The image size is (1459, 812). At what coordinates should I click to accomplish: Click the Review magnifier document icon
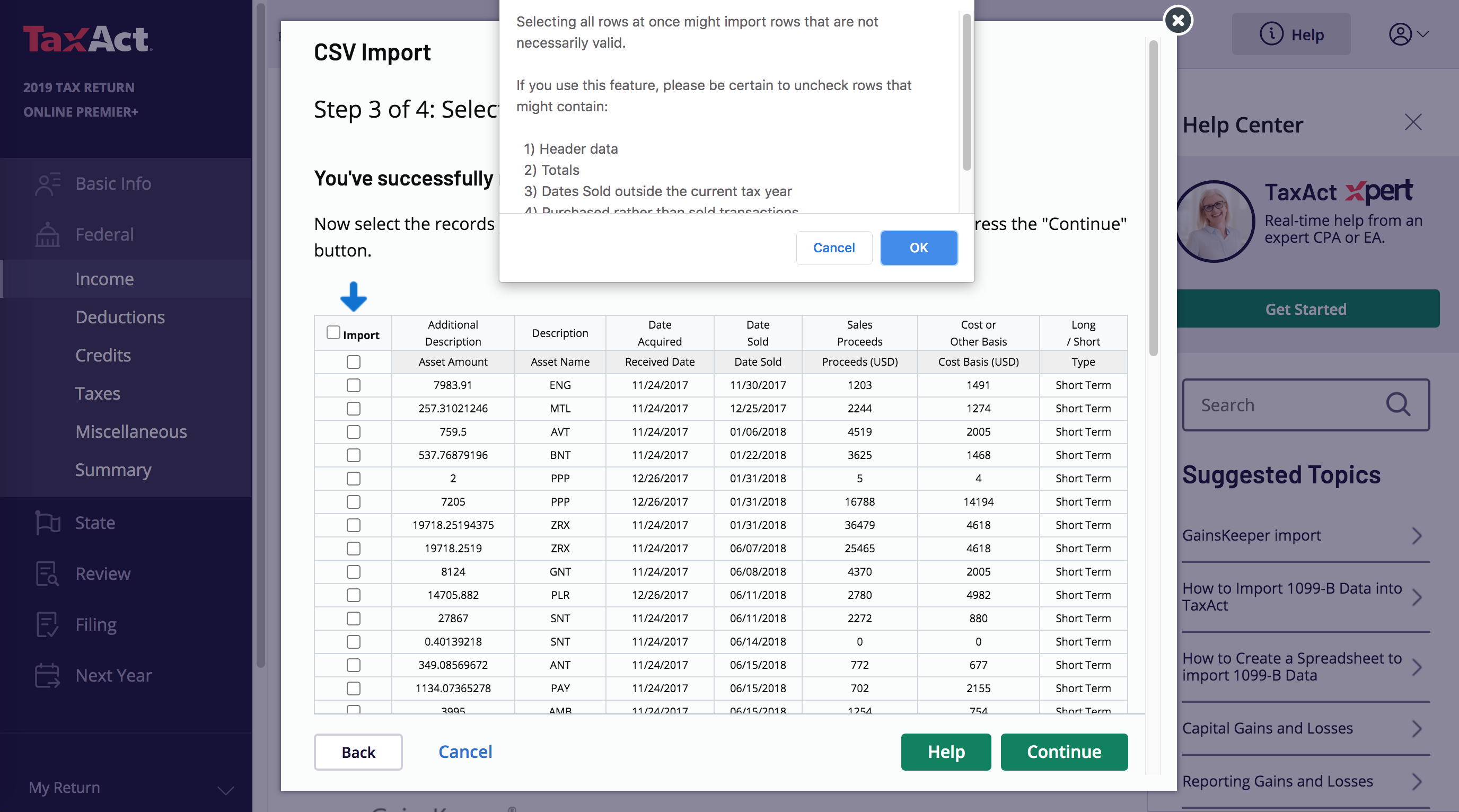48,573
